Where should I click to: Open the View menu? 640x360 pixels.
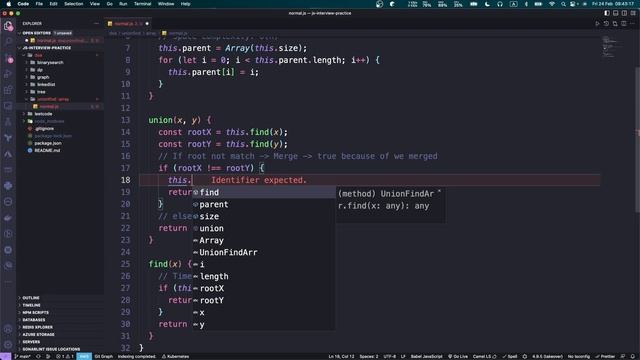pos(95,4)
